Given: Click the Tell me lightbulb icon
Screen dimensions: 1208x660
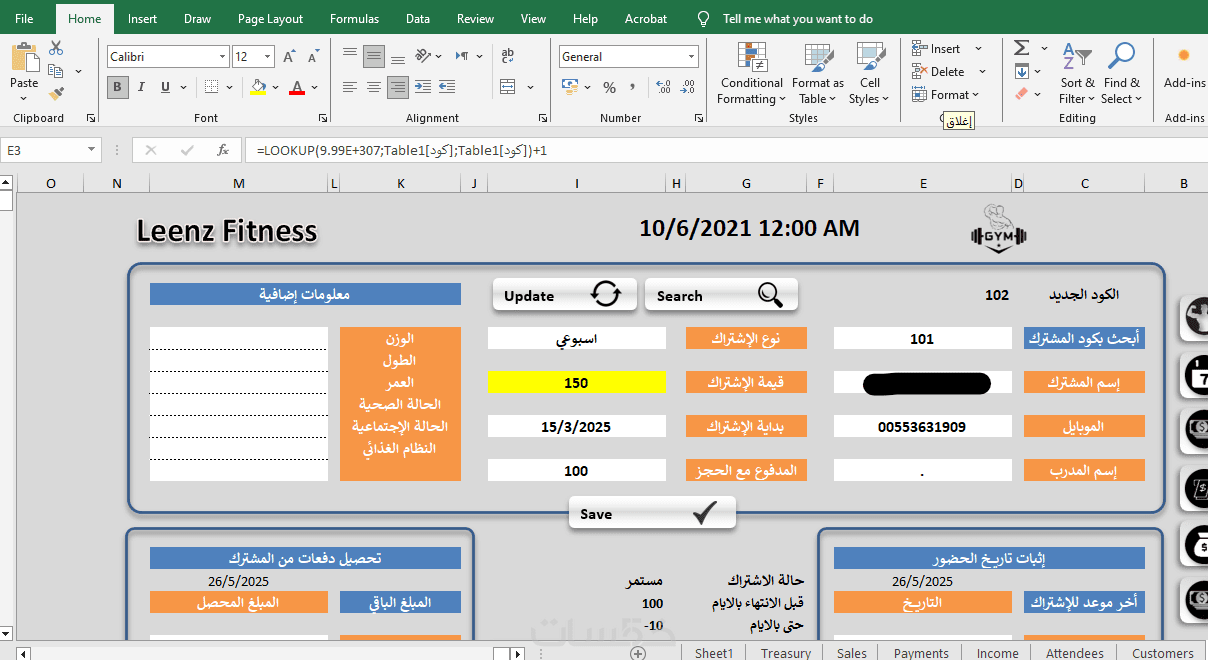Looking at the screenshot, I should 704,19.
